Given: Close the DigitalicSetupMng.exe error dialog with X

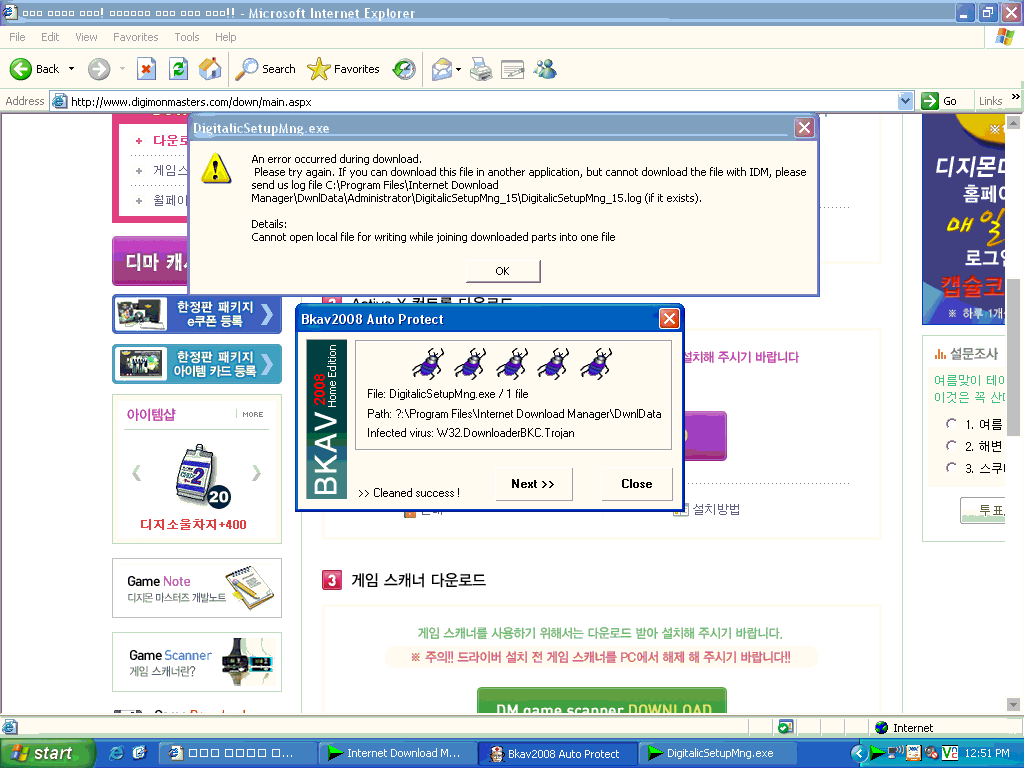Looking at the screenshot, I should (x=804, y=128).
